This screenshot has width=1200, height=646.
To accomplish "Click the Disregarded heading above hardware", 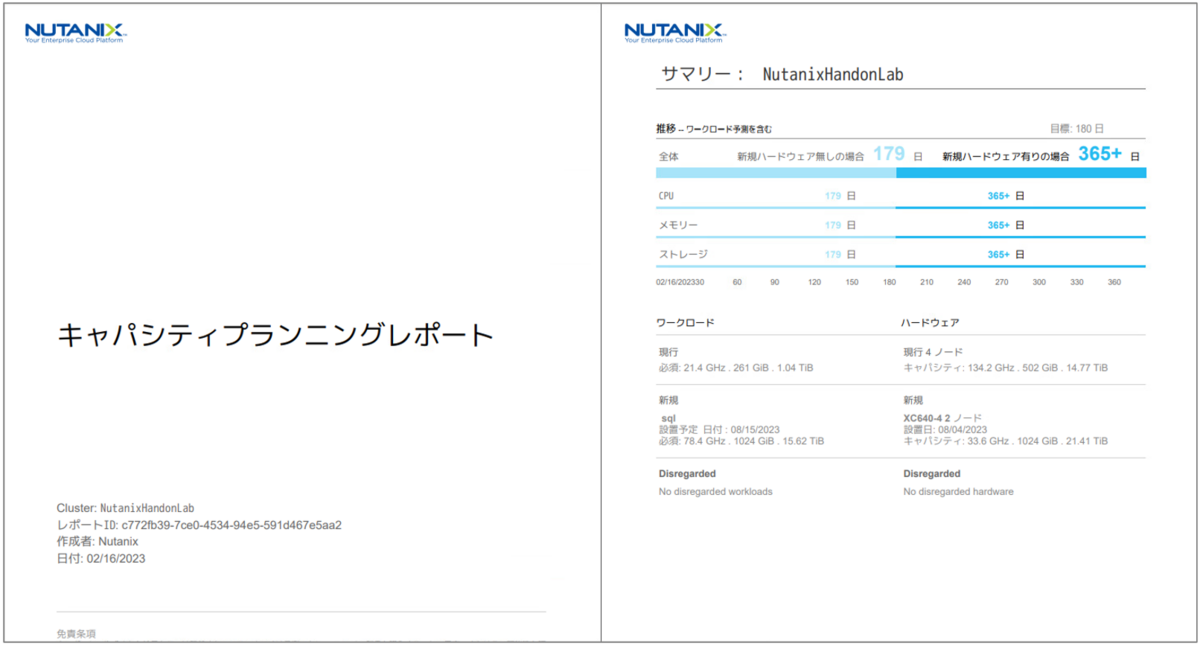I will pyautogui.click(x=932, y=474).
